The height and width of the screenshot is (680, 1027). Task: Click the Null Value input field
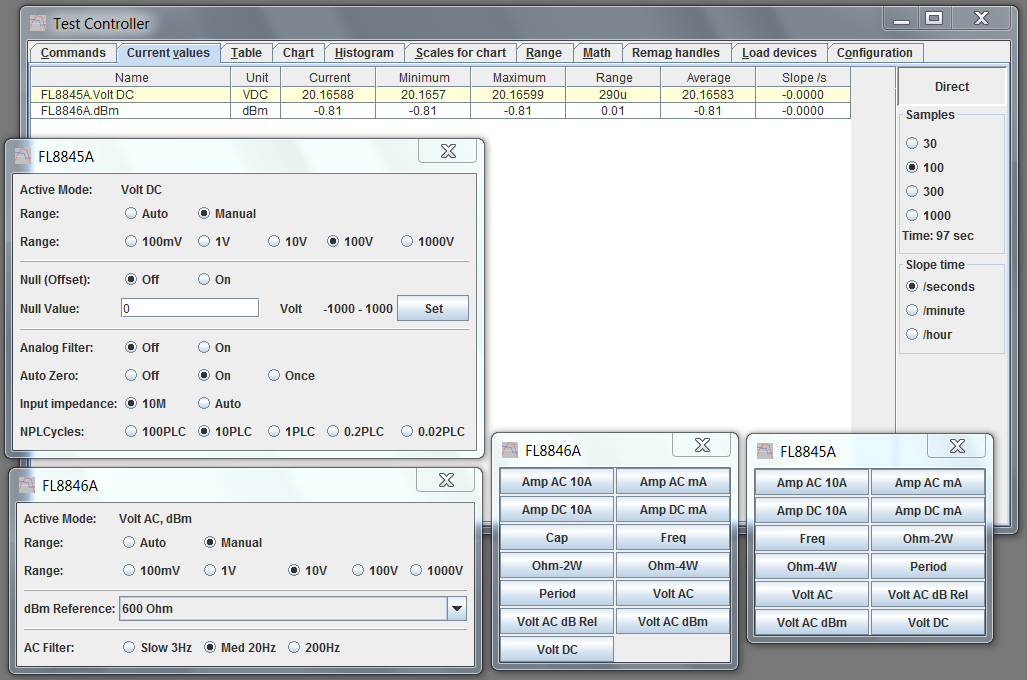(190, 309)
